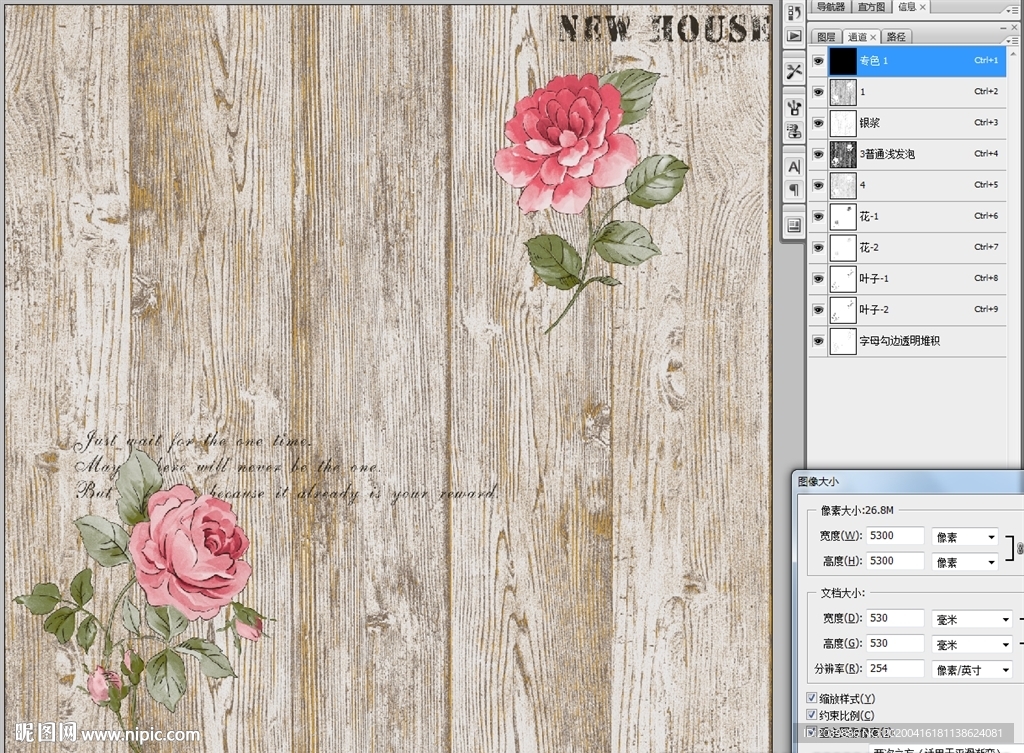The image size is (1024, 753).
Task: Switch to the 图层 tab
Action: [826, 37]
